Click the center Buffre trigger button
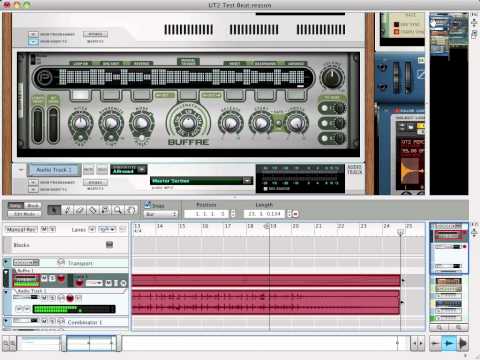 [x=188, y=95]
